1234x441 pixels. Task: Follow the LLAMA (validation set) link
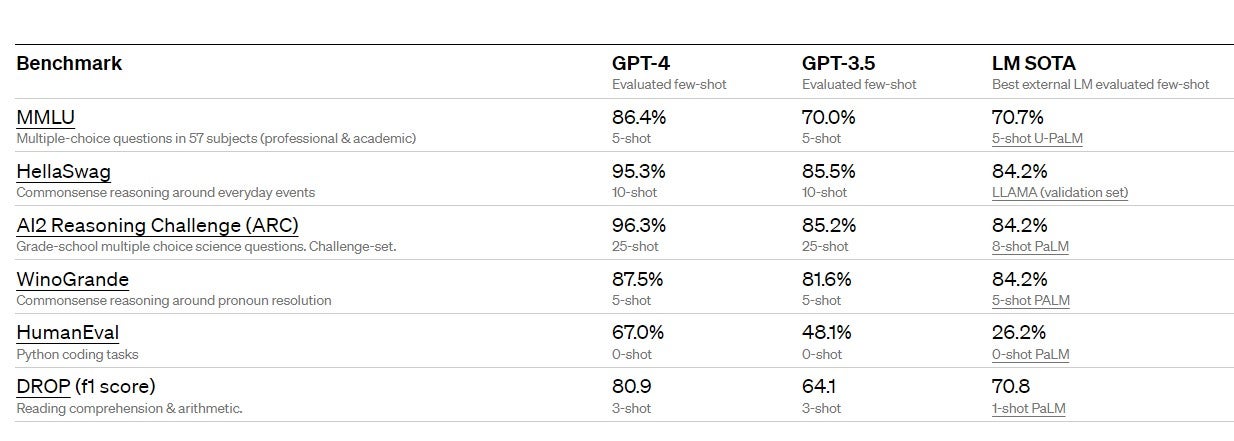pos(1060,193)
